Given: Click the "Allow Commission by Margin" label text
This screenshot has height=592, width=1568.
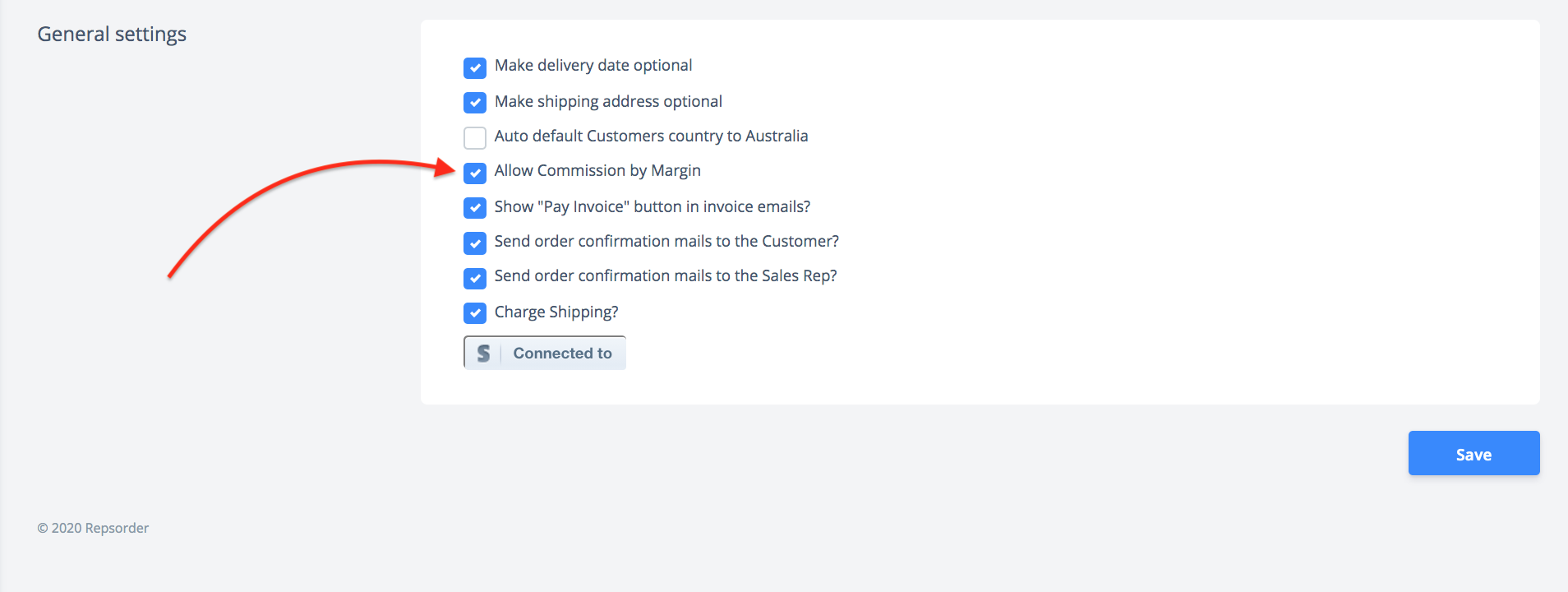Looking at the screenshot, I should coord(597,171).
